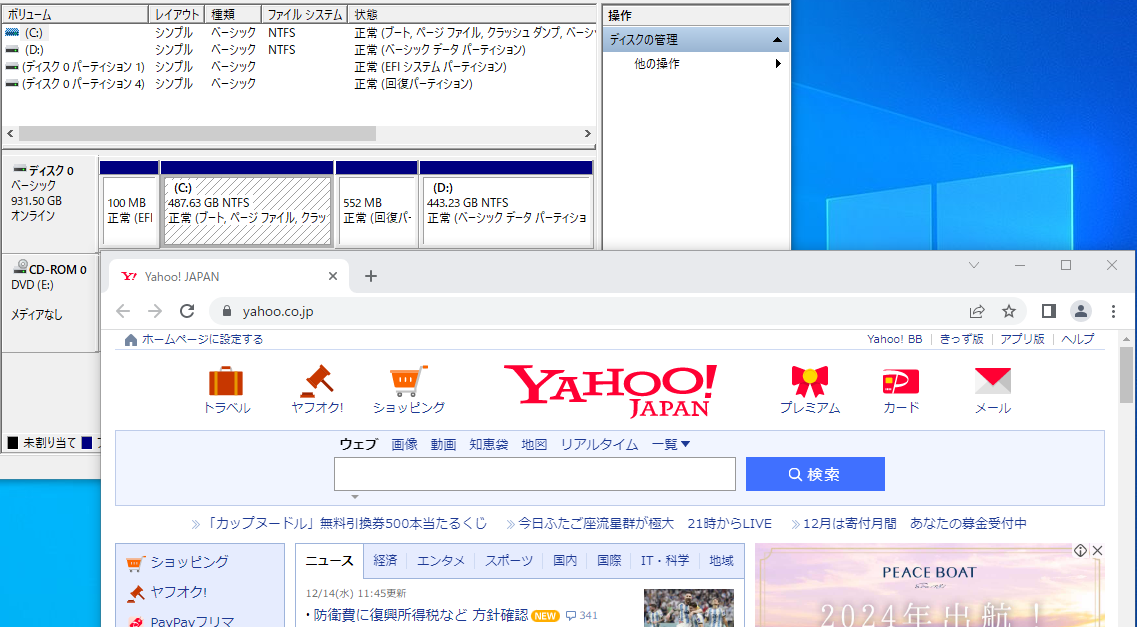Toggle the browser side panel icon
Viewport: 1137px width, 627px height.
[x=1049, y=311]
